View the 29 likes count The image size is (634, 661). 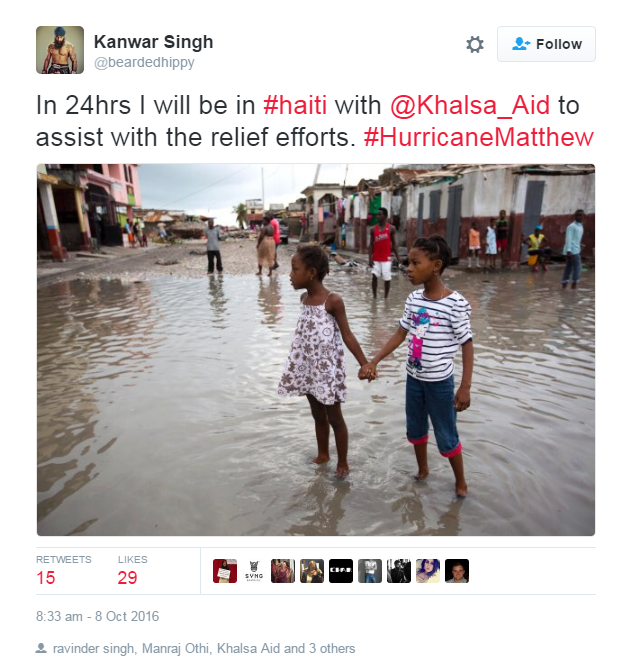[127, 578]
